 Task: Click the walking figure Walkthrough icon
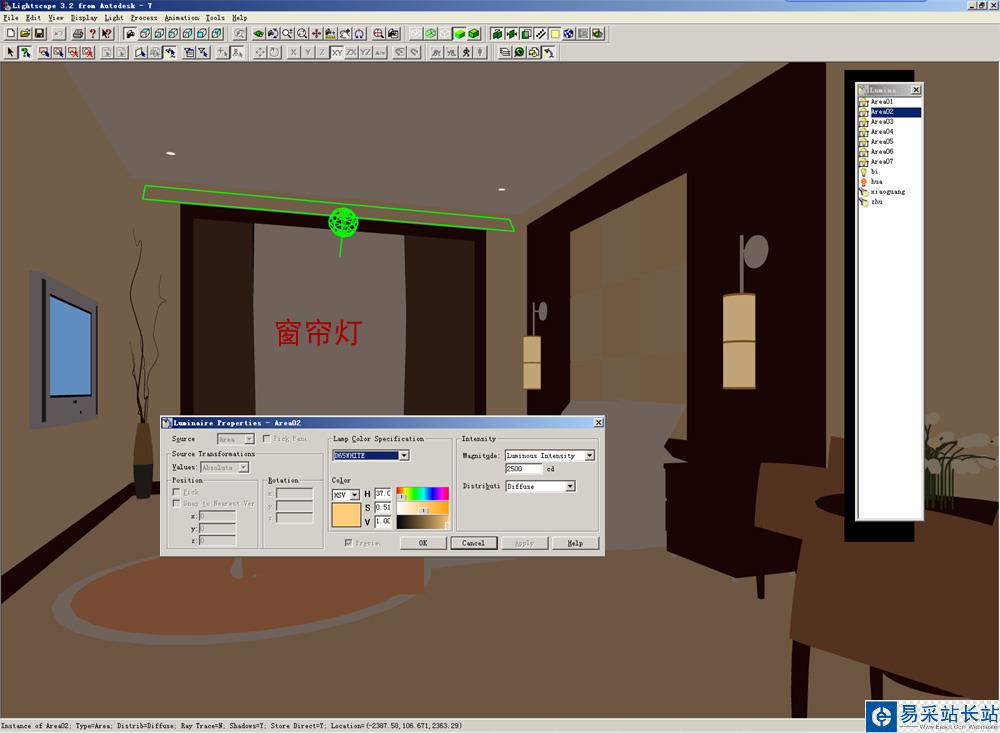[466, 52]
